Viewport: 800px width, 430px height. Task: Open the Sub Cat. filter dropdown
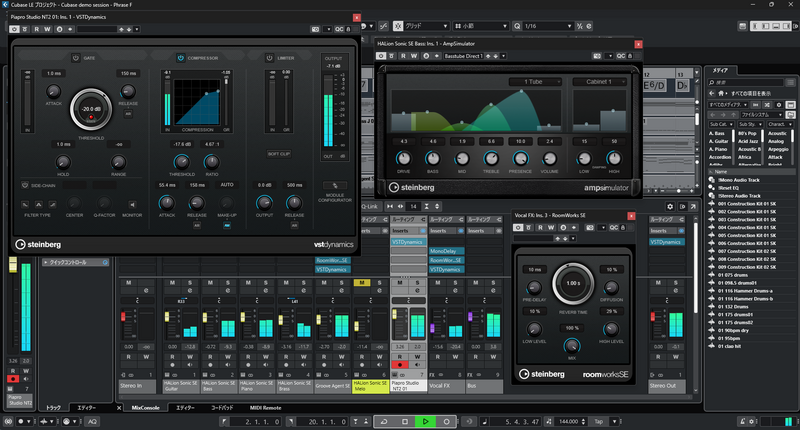coord(720,124)
